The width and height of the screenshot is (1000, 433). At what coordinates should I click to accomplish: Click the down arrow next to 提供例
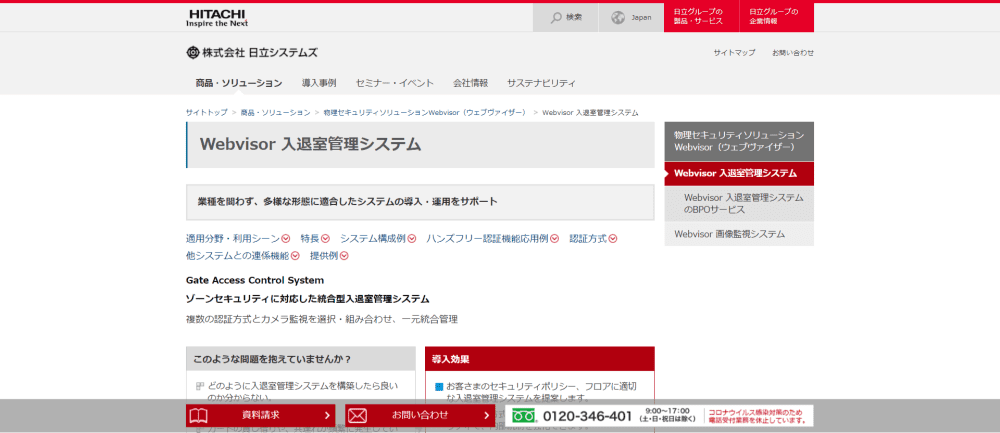click(344, 256)
